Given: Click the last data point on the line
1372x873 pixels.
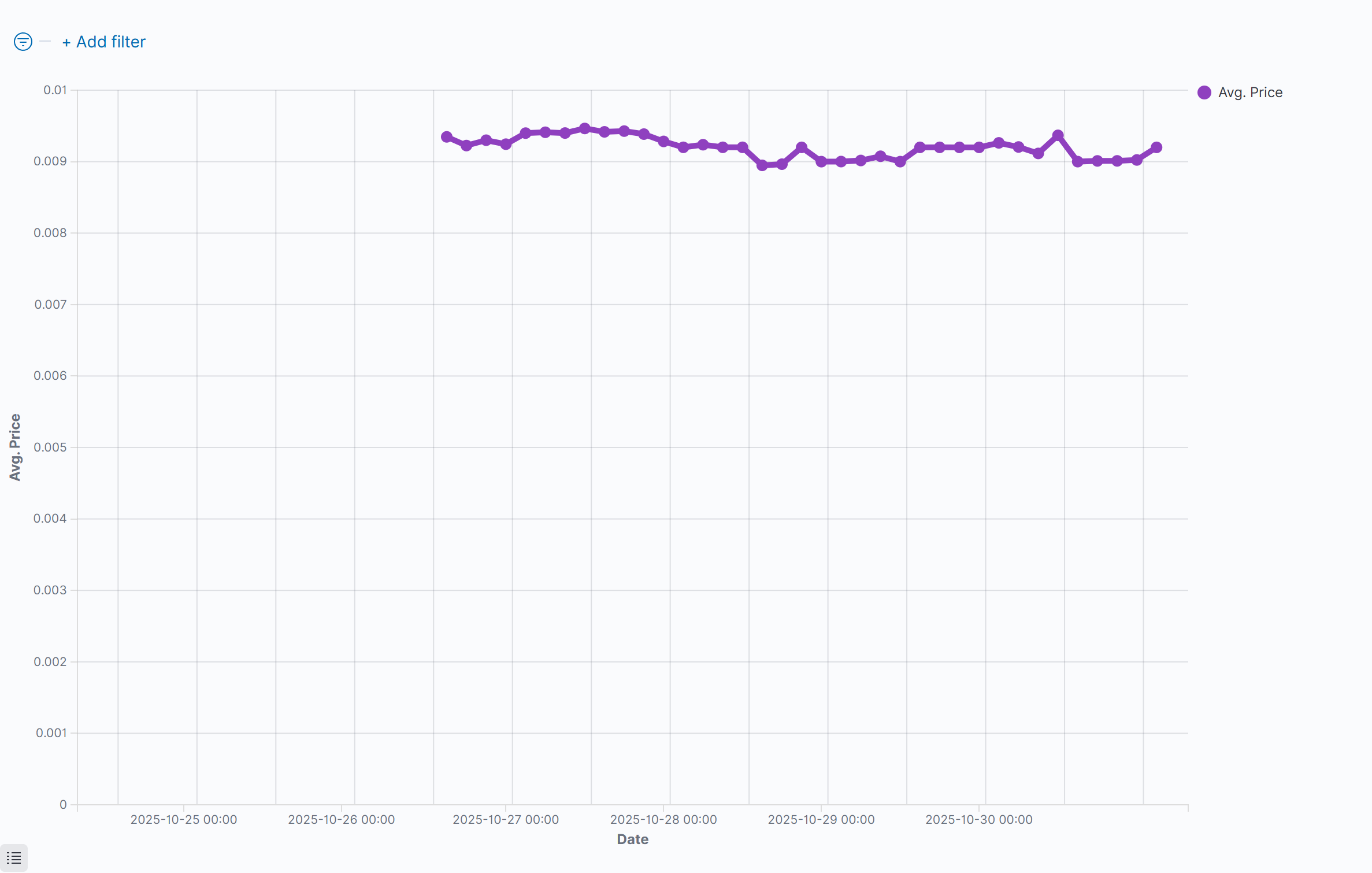Looking at the screenshot, I should tap(1156, 147).
